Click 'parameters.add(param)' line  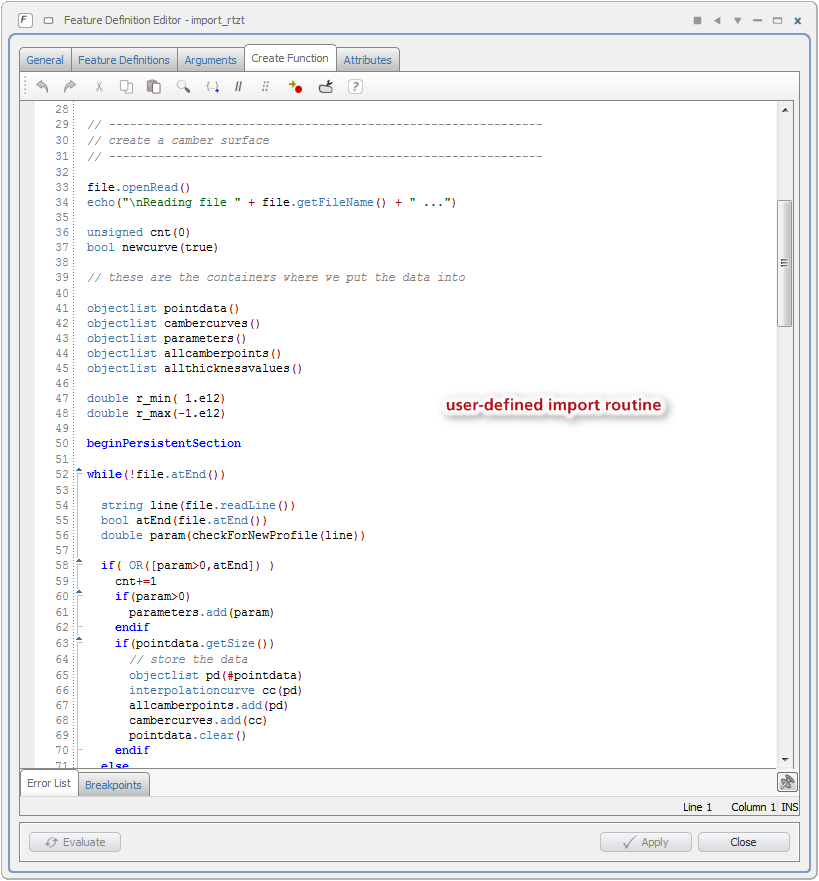tap(202, 612)
